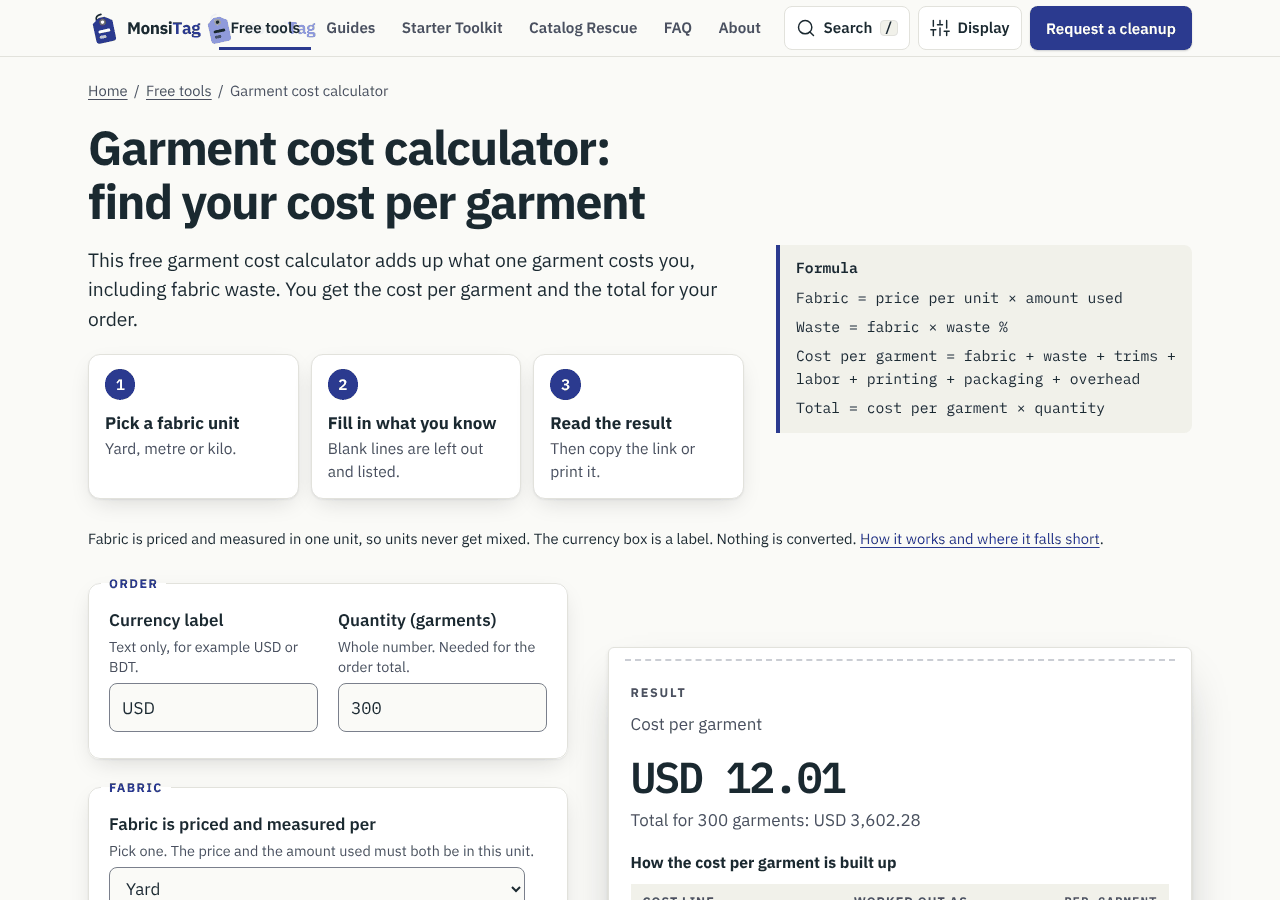The image size is (1280, 900).
Task: Follow the Free tools breadcrumb link
Action: point(179,91)
